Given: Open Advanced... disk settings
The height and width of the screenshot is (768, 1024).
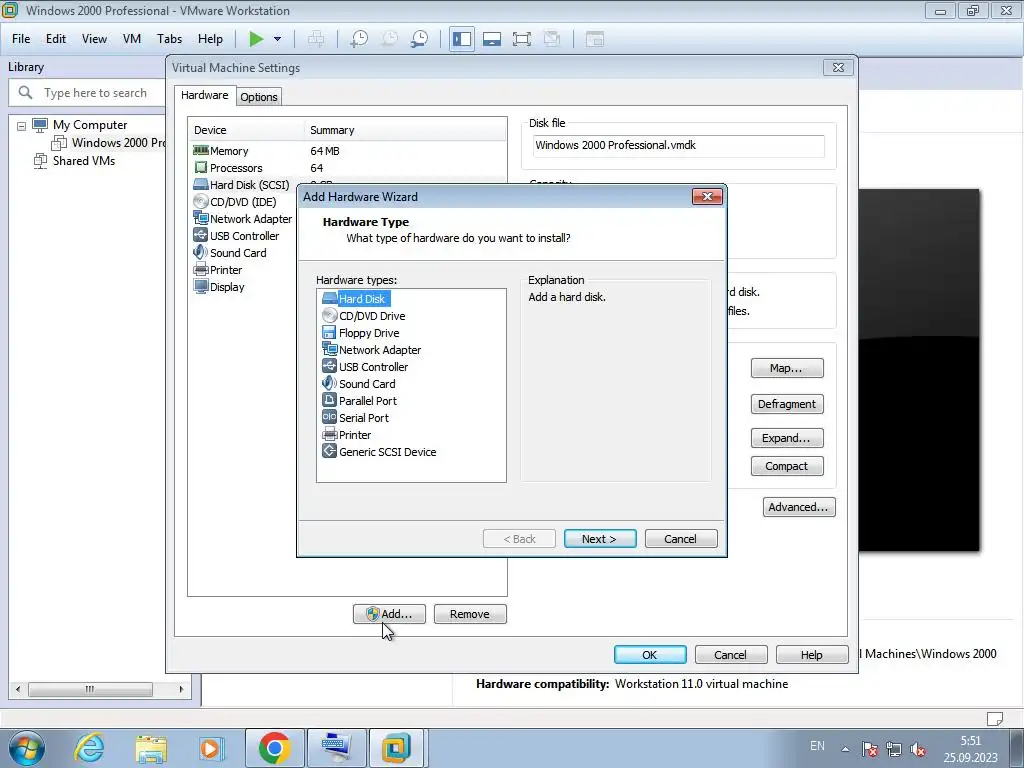Looking at the screenshot, I should (799, 507).
